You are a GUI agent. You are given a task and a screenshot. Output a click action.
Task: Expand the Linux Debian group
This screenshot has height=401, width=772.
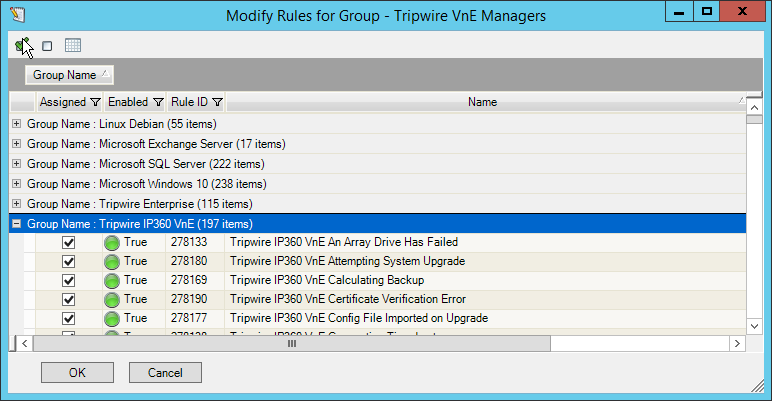16,124
